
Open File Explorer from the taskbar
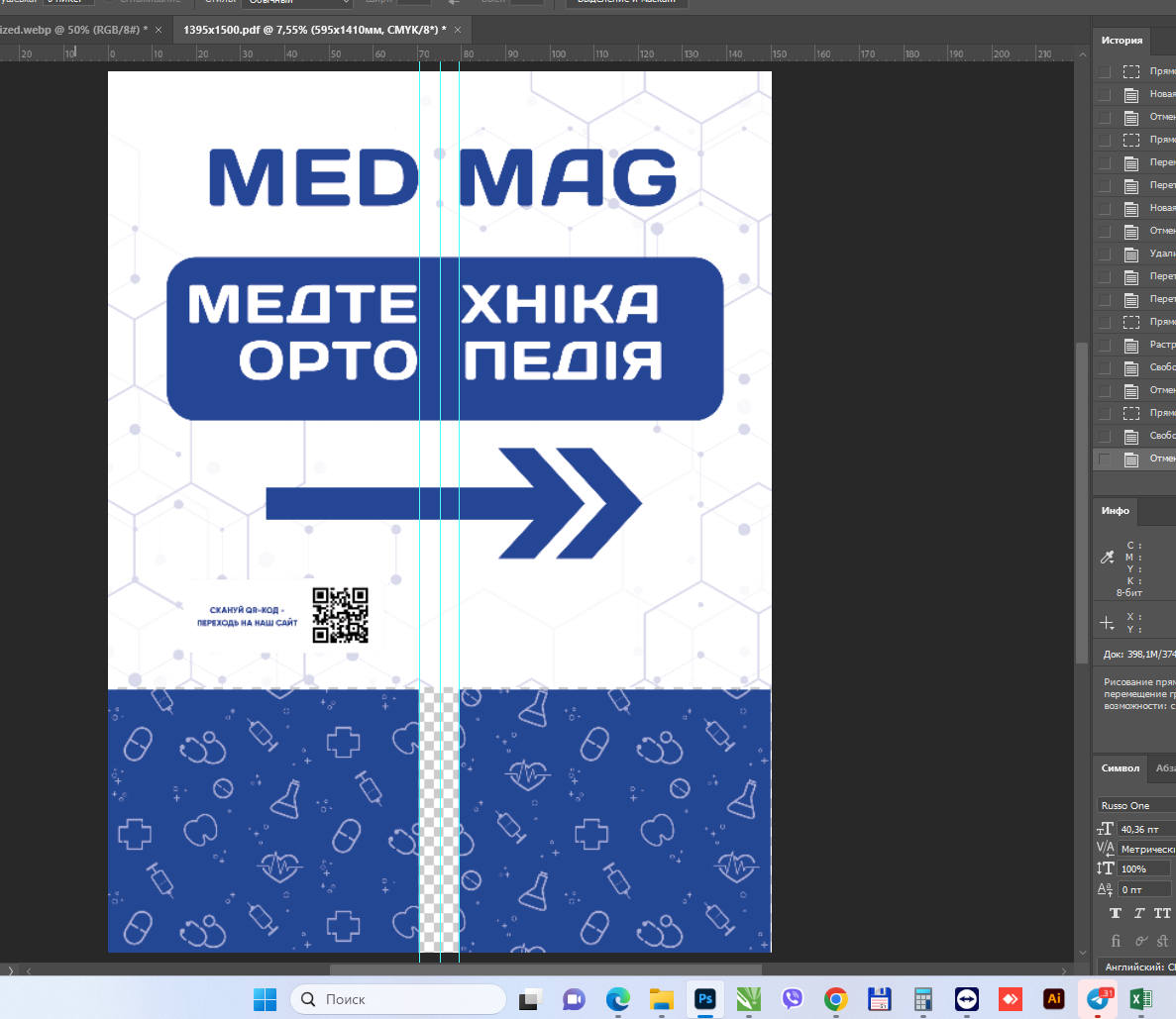[x=662, y=999]
